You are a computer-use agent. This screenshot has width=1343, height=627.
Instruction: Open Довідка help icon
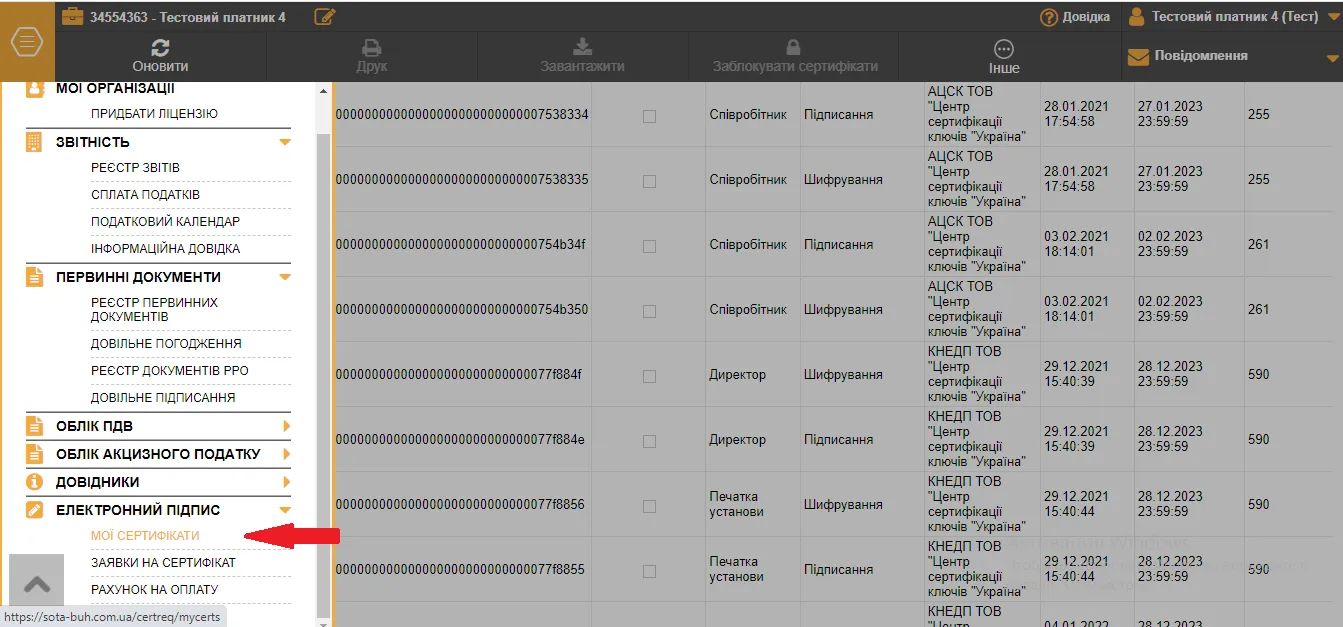pos(1049,17)
